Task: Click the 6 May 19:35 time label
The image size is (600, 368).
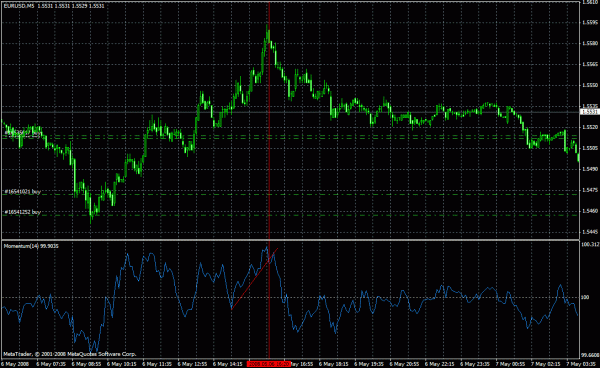Action: (369, 364)
